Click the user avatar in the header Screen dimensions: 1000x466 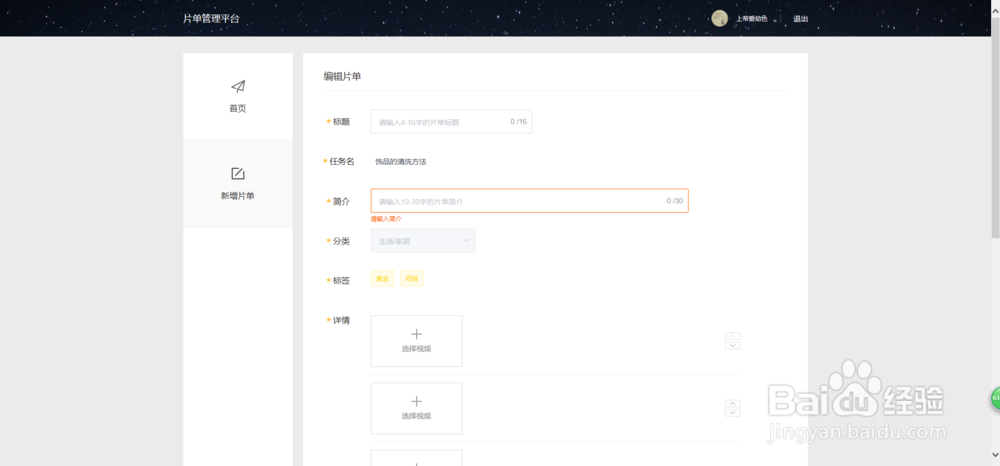pos(719,18)
